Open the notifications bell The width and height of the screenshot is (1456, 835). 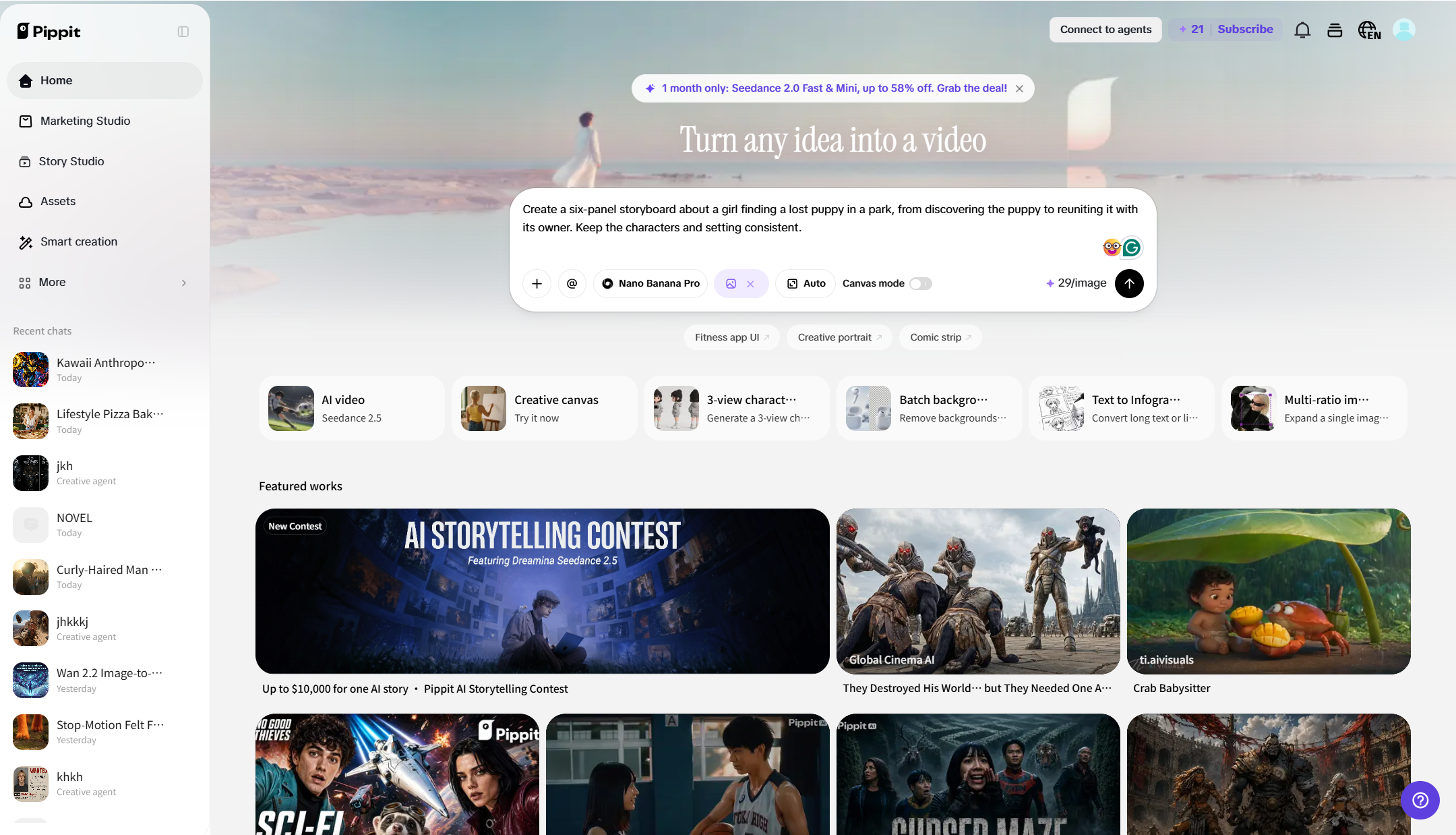[1302, 30]
